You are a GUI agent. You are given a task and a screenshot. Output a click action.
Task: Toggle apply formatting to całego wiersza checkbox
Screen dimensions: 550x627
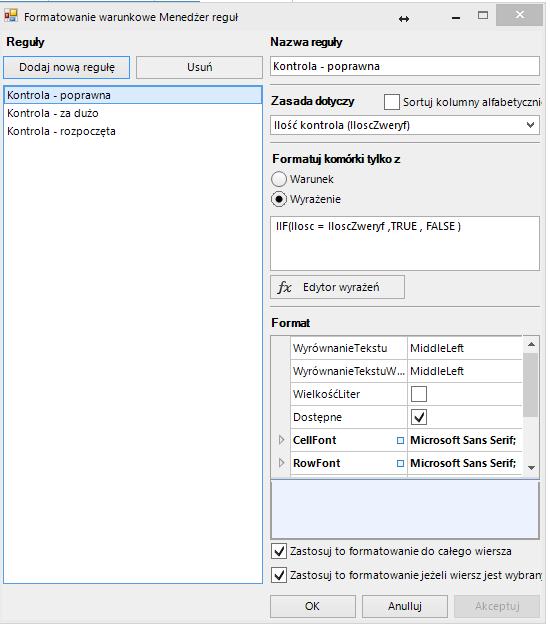[279, 551]
